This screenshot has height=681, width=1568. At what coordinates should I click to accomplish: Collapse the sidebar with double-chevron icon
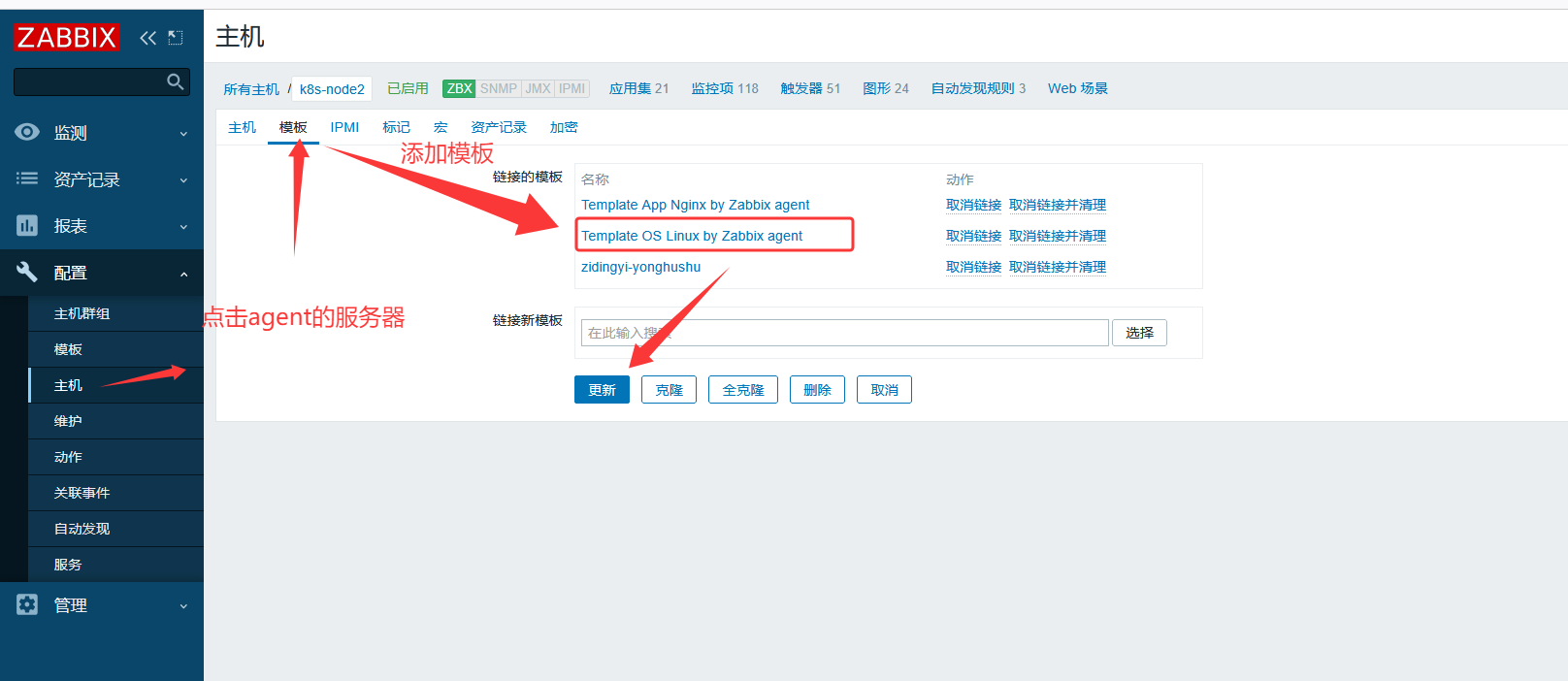coord(147,38)
